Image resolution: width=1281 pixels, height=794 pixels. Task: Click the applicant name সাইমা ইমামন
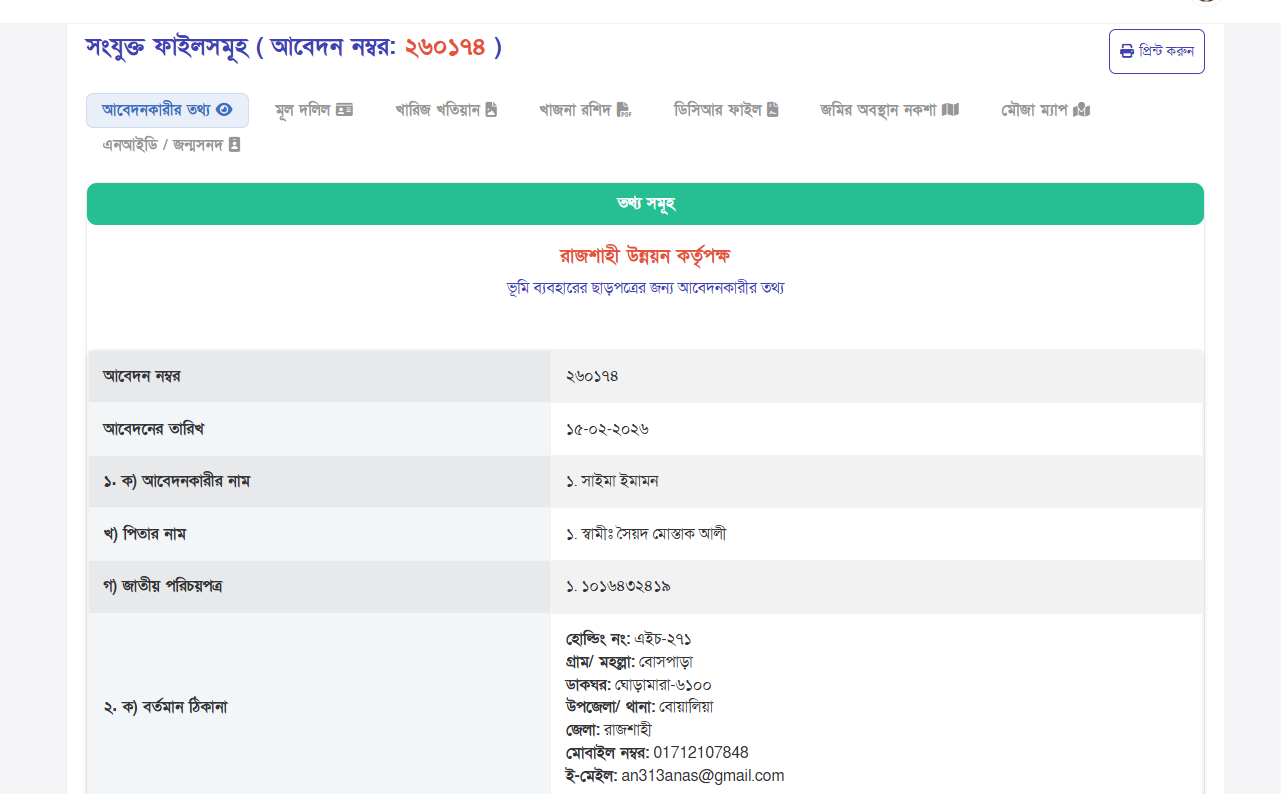click(619, 481)
